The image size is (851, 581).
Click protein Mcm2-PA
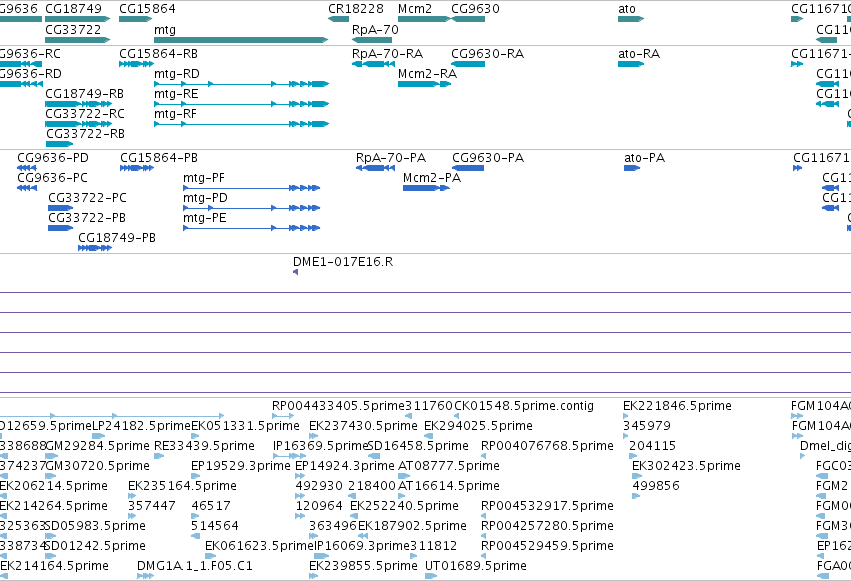coord(426,188)
